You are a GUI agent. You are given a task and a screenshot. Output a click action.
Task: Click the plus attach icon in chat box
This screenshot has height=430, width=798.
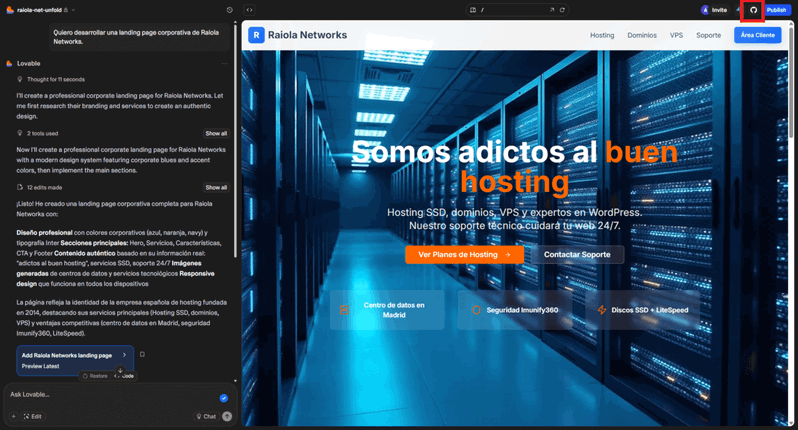(x=14, y=416)
